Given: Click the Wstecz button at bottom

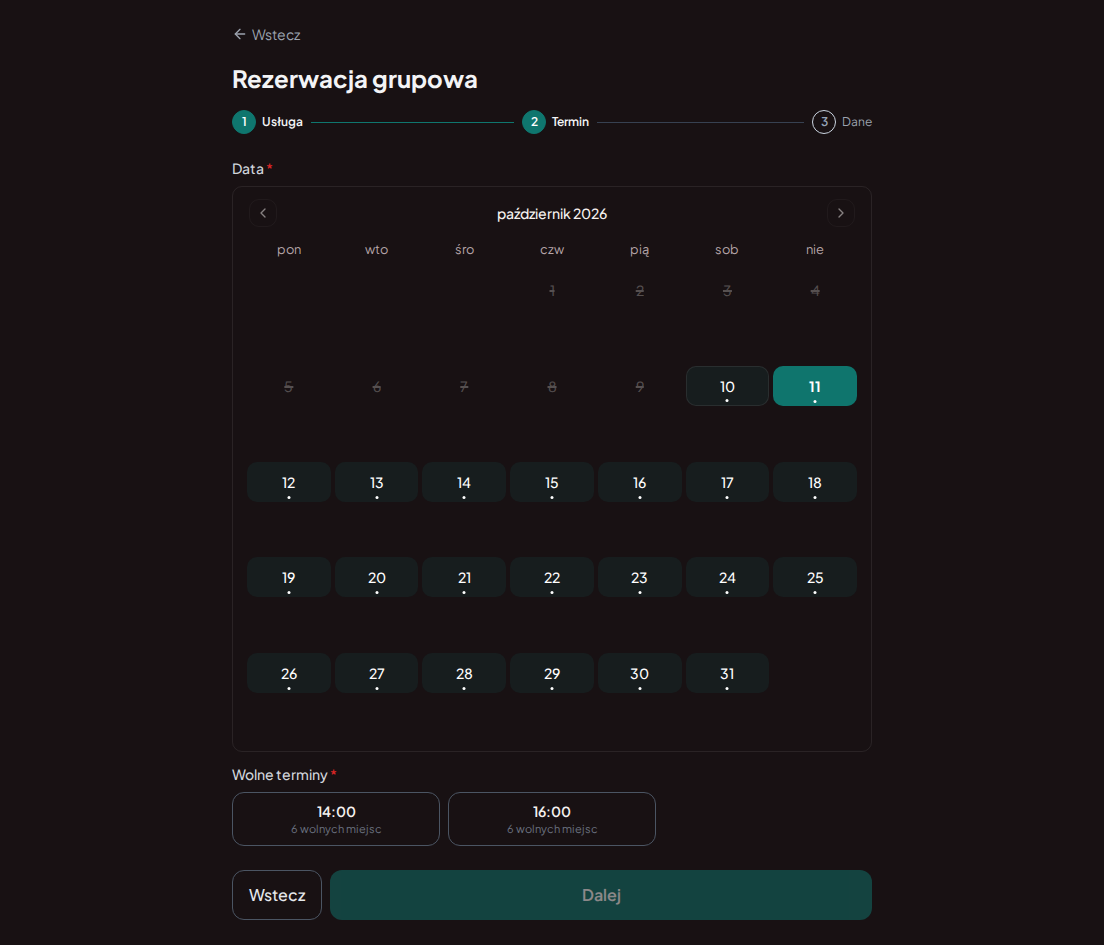Looking at the screenshot, I should tap(277, 895).
